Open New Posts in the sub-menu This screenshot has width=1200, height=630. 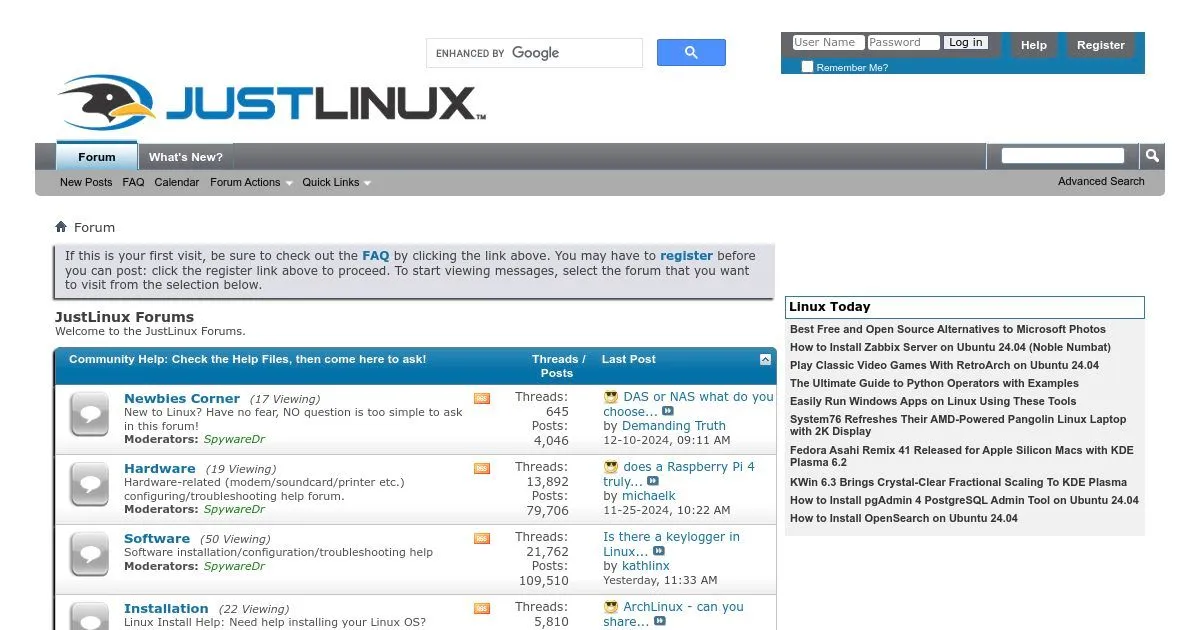[x=86, y=182]
